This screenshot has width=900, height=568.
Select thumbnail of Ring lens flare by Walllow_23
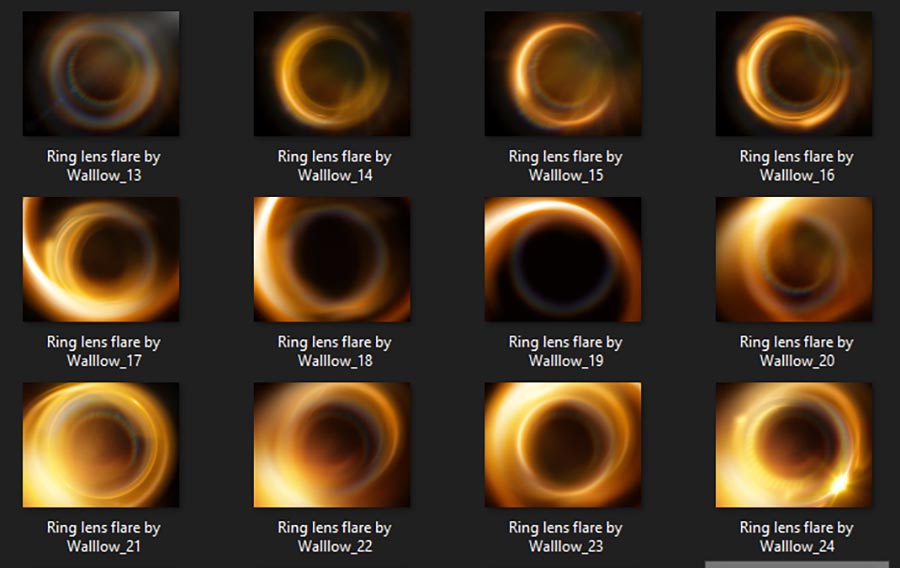point(563,445)
